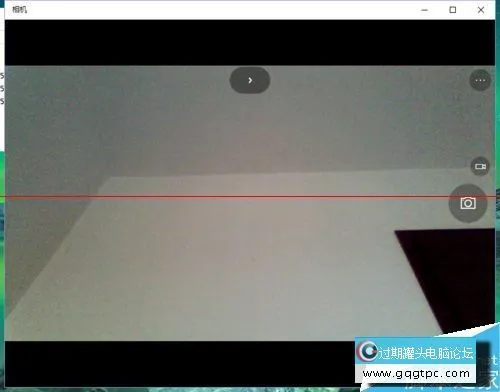Click the 相机 window title text
Viewport: 500px width, 392px height.
coord(19,10)
